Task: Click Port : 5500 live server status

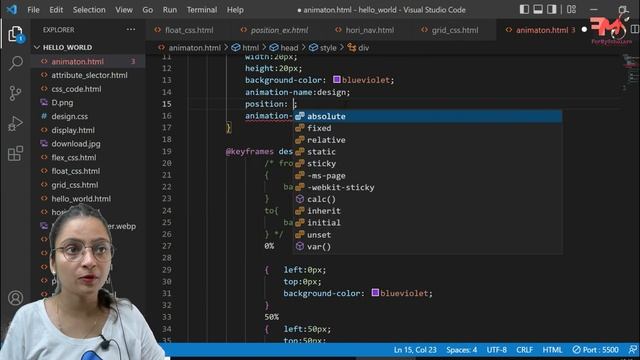Action: (596, 350)
